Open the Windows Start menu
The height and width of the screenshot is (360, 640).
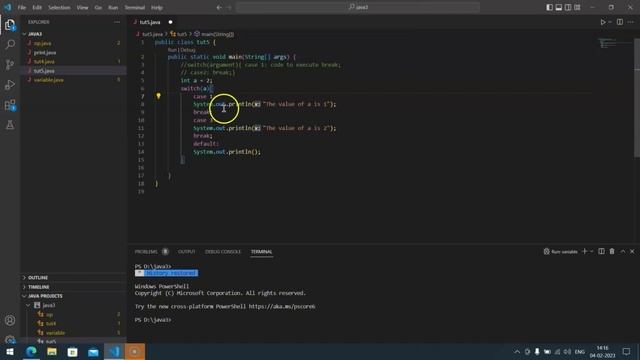click(10, 351)
